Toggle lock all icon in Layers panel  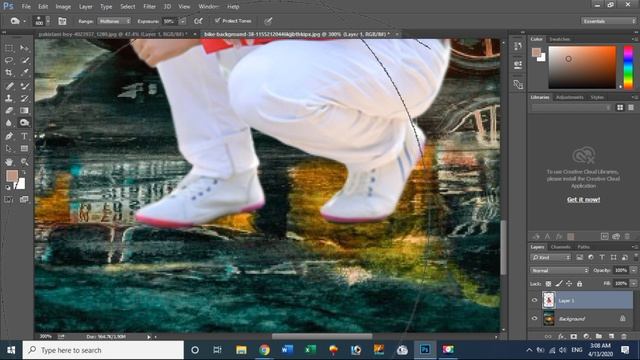(x=580, y=284)
